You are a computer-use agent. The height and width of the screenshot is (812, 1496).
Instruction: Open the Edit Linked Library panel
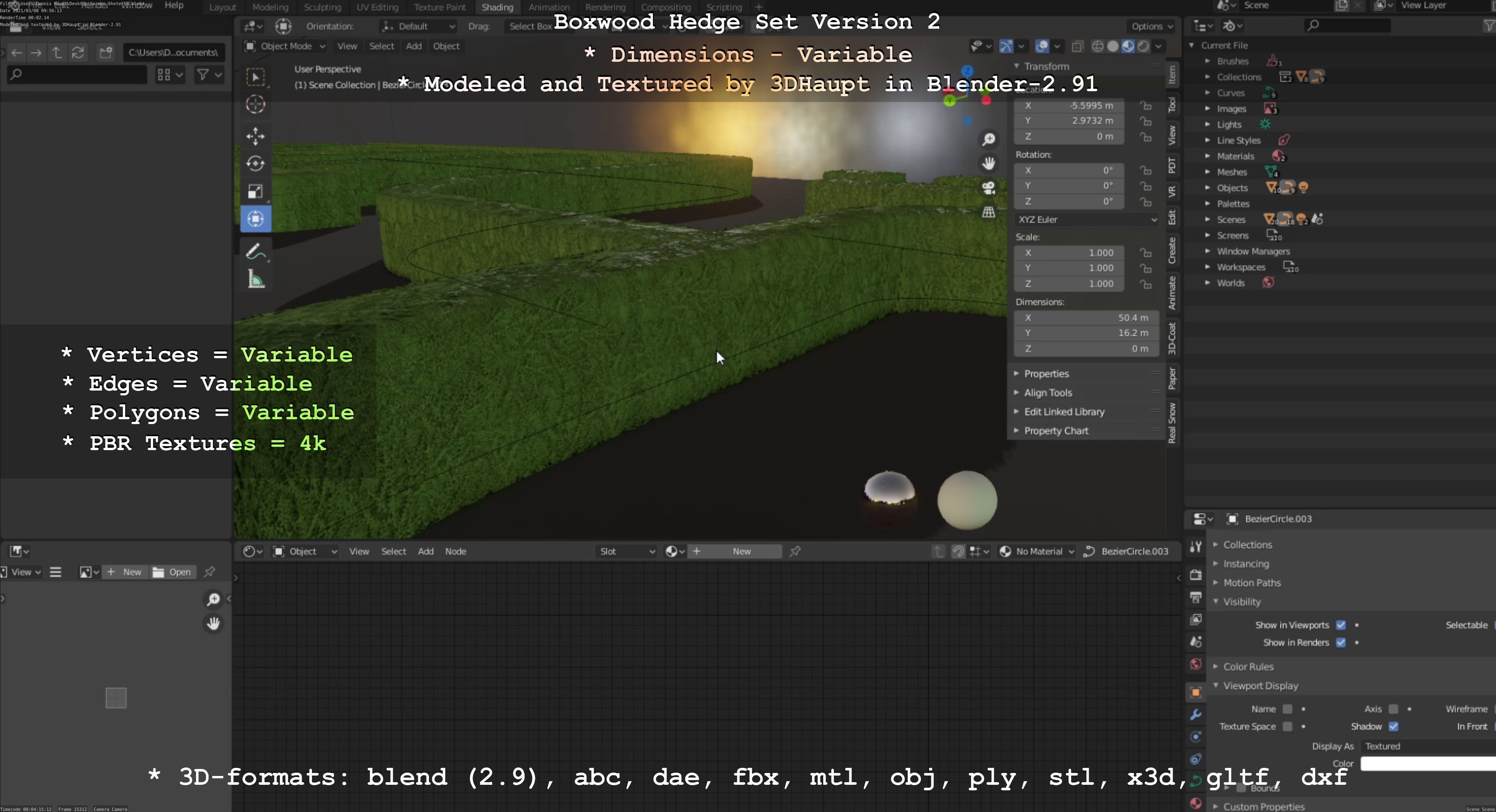click(1065, 412)
